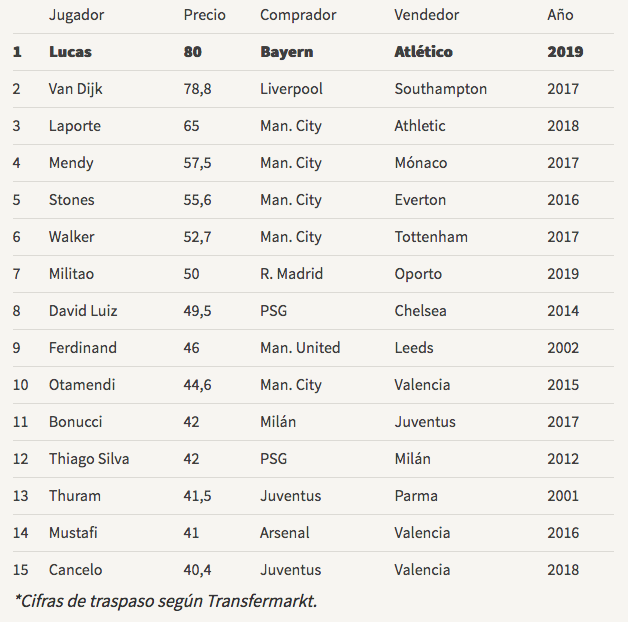Click the Thiago Silva player name
Screen dimensions: 628x622
click(x=89, y=459)
